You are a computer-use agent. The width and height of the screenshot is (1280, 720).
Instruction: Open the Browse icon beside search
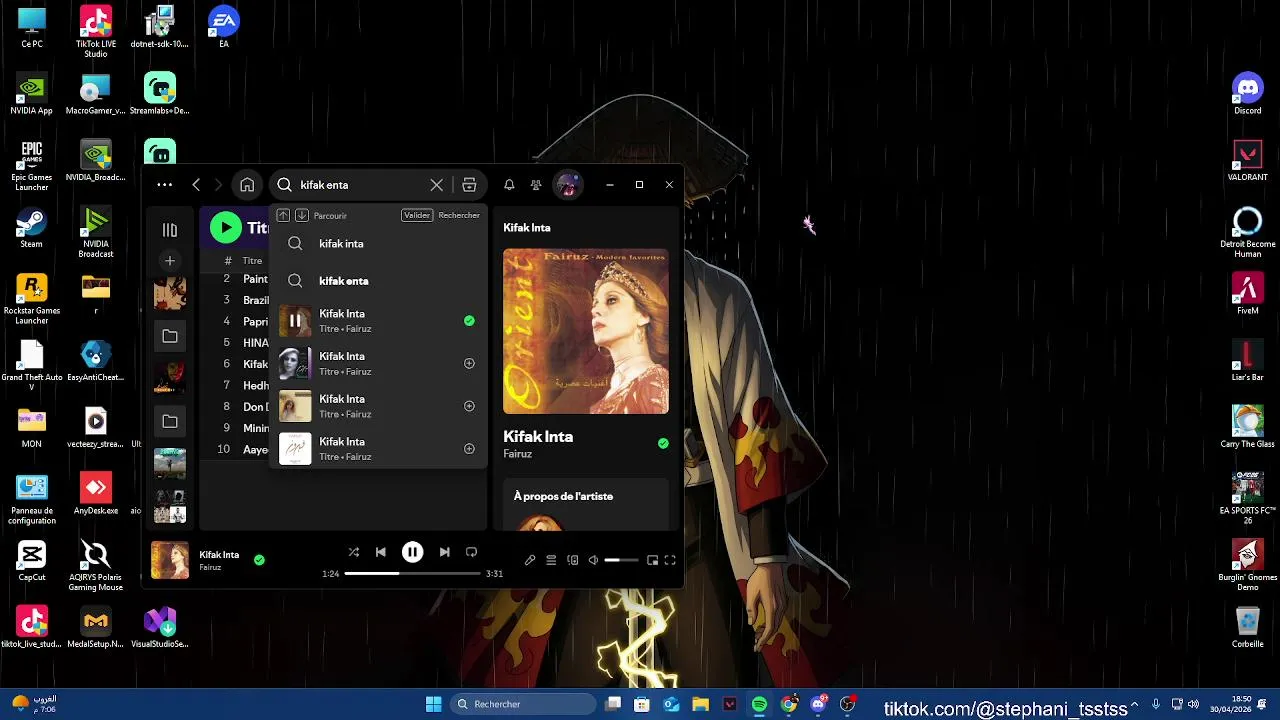click(x=469, y=185)
